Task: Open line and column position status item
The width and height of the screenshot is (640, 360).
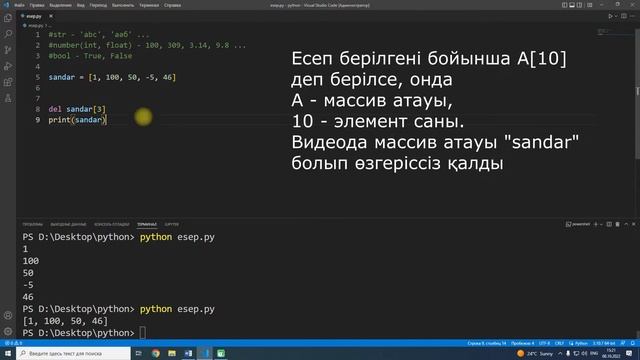Action: click(487, 343)
